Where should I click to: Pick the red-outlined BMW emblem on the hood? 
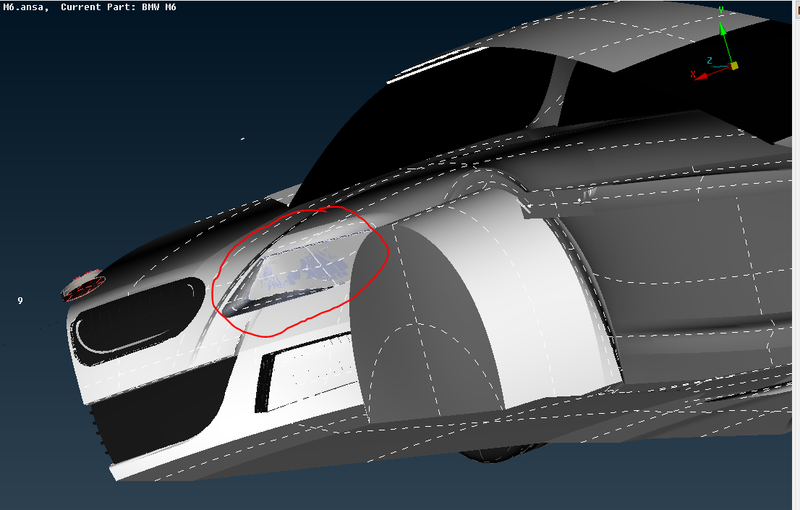(84, 285)
